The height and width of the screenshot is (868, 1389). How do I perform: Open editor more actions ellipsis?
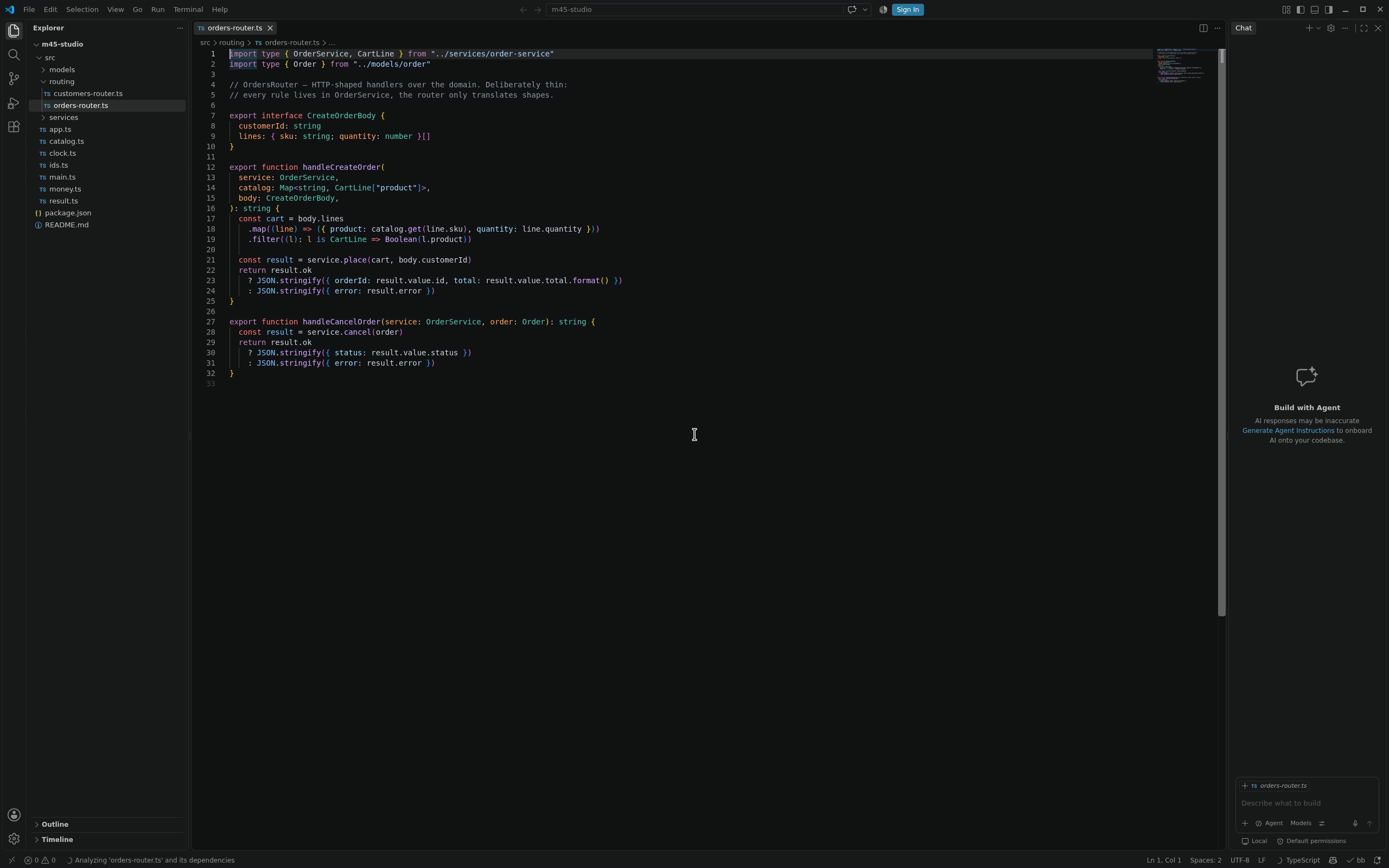[1218, 28]
